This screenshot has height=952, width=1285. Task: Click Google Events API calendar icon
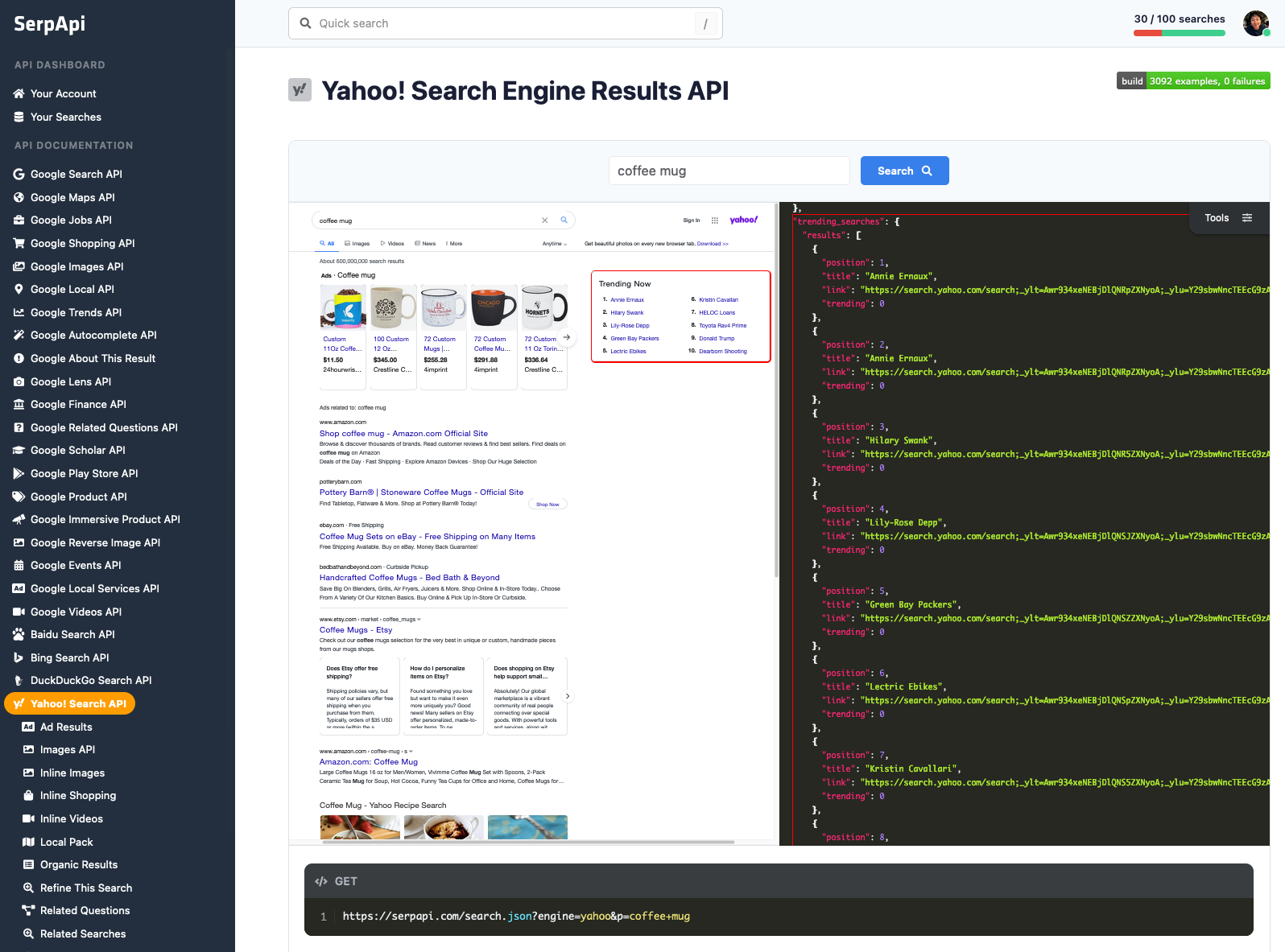pos(19,565)
